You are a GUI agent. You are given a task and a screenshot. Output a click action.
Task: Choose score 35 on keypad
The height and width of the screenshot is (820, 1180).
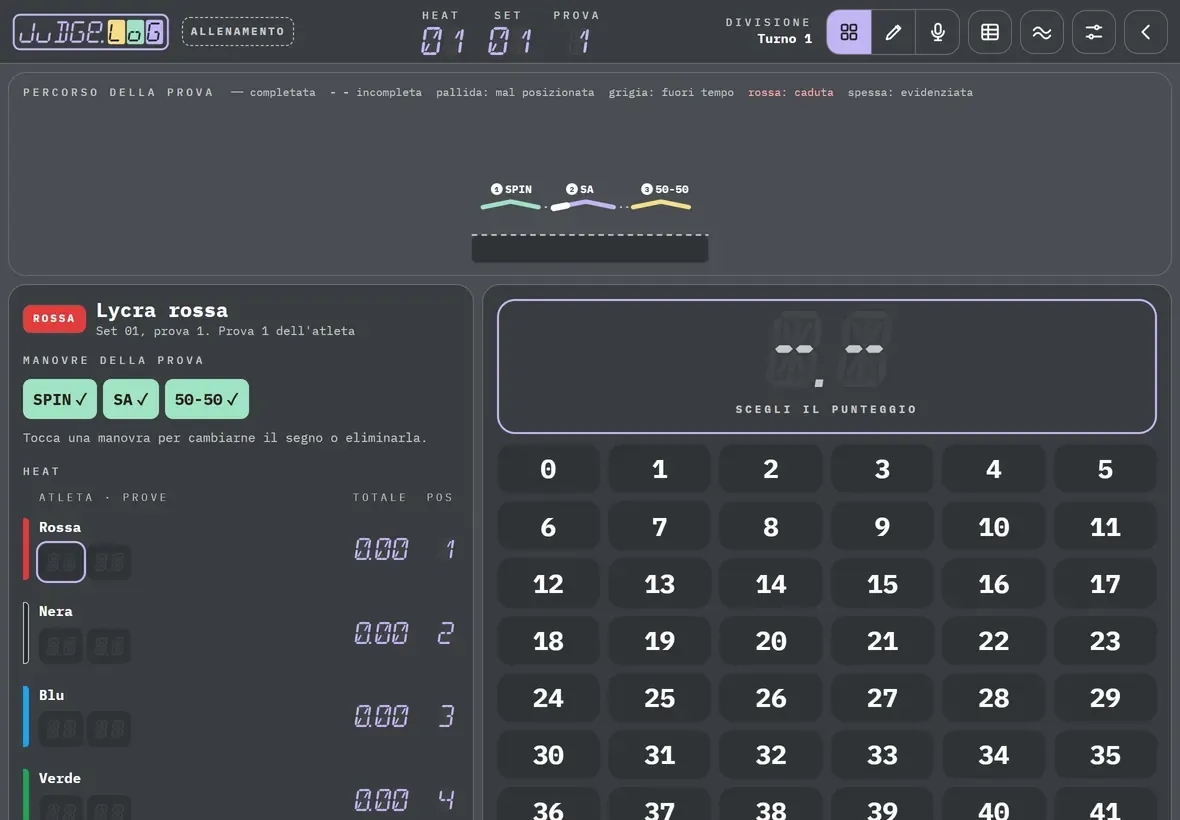(1105, 755)
